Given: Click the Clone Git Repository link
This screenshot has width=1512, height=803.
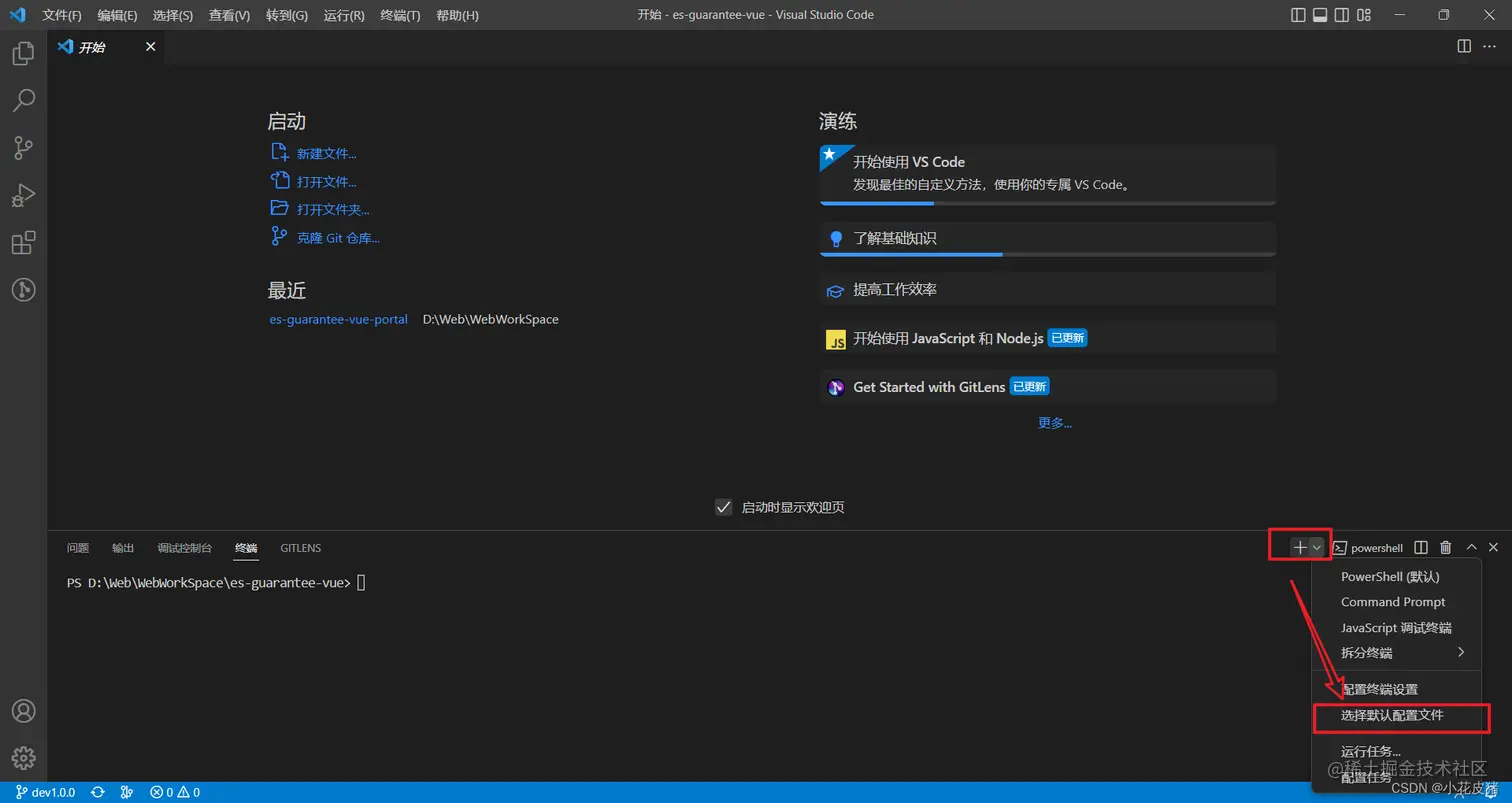Looking at the screenshot, I should [x=338, y=238].
